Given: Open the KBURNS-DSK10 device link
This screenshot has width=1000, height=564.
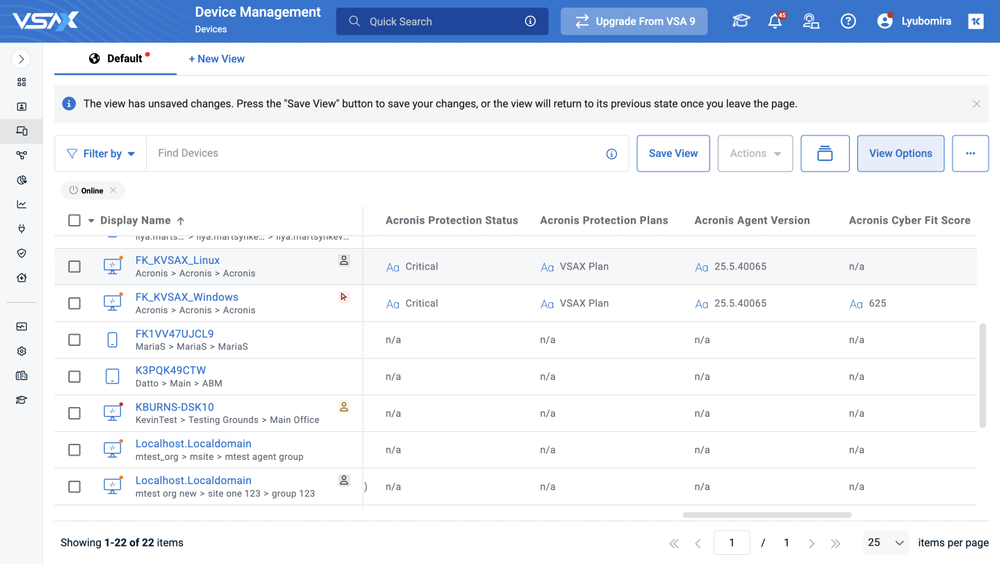Looking at the screenshot, I should (x=174, y=407).
